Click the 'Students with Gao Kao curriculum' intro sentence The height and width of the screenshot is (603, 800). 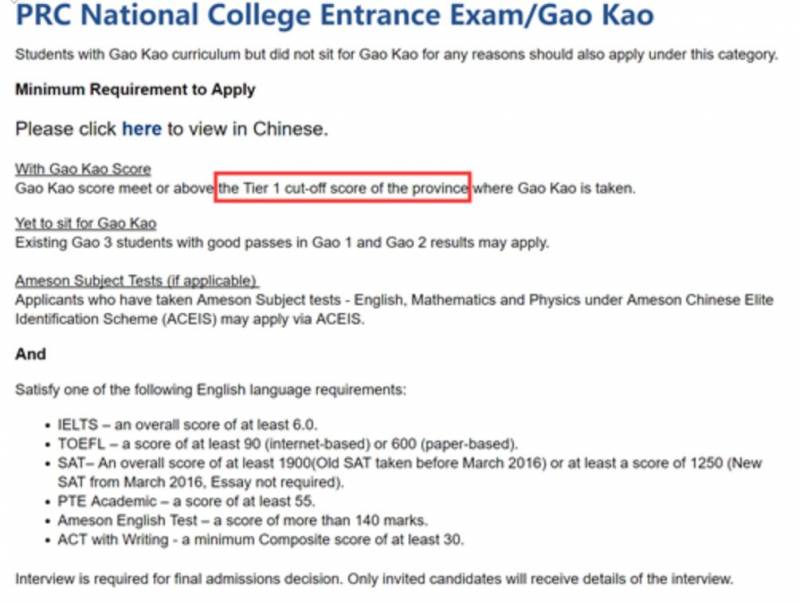tap(396, 54)
